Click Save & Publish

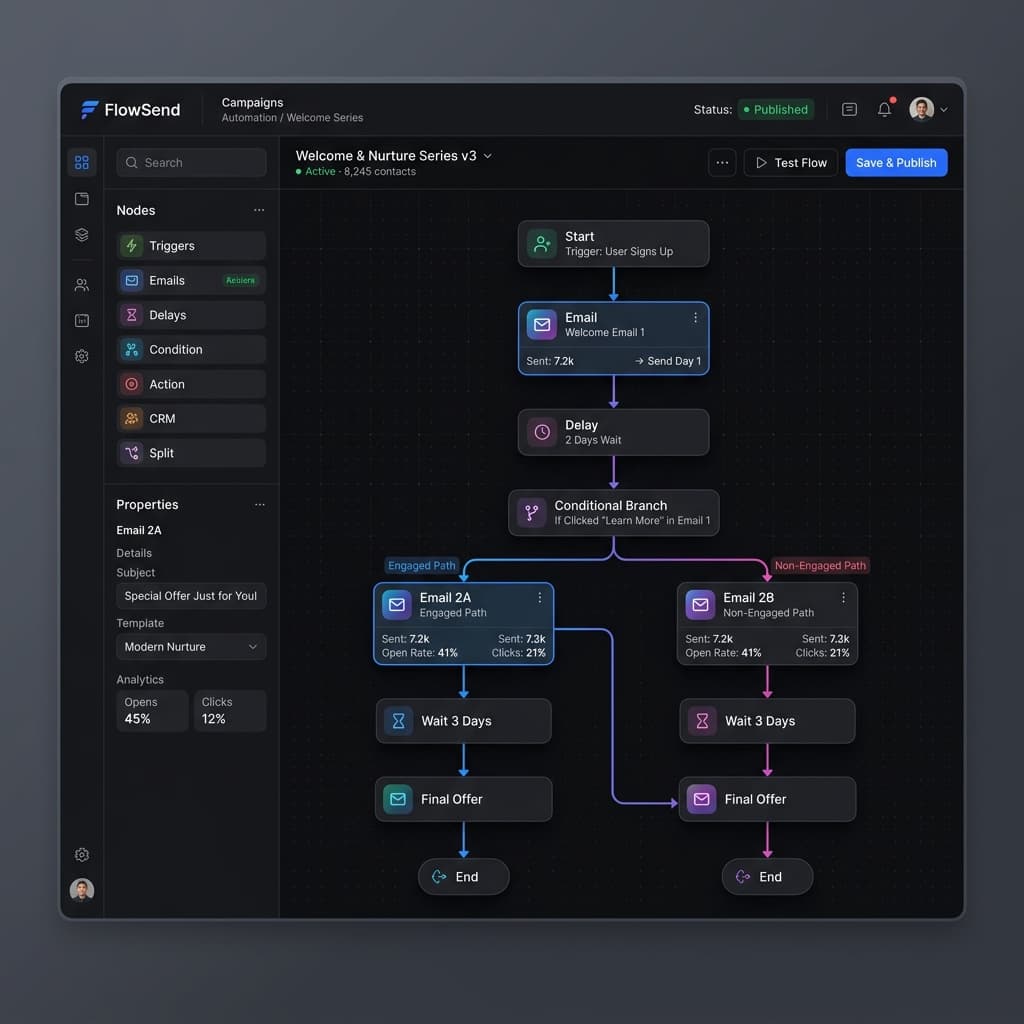[896, 163]
